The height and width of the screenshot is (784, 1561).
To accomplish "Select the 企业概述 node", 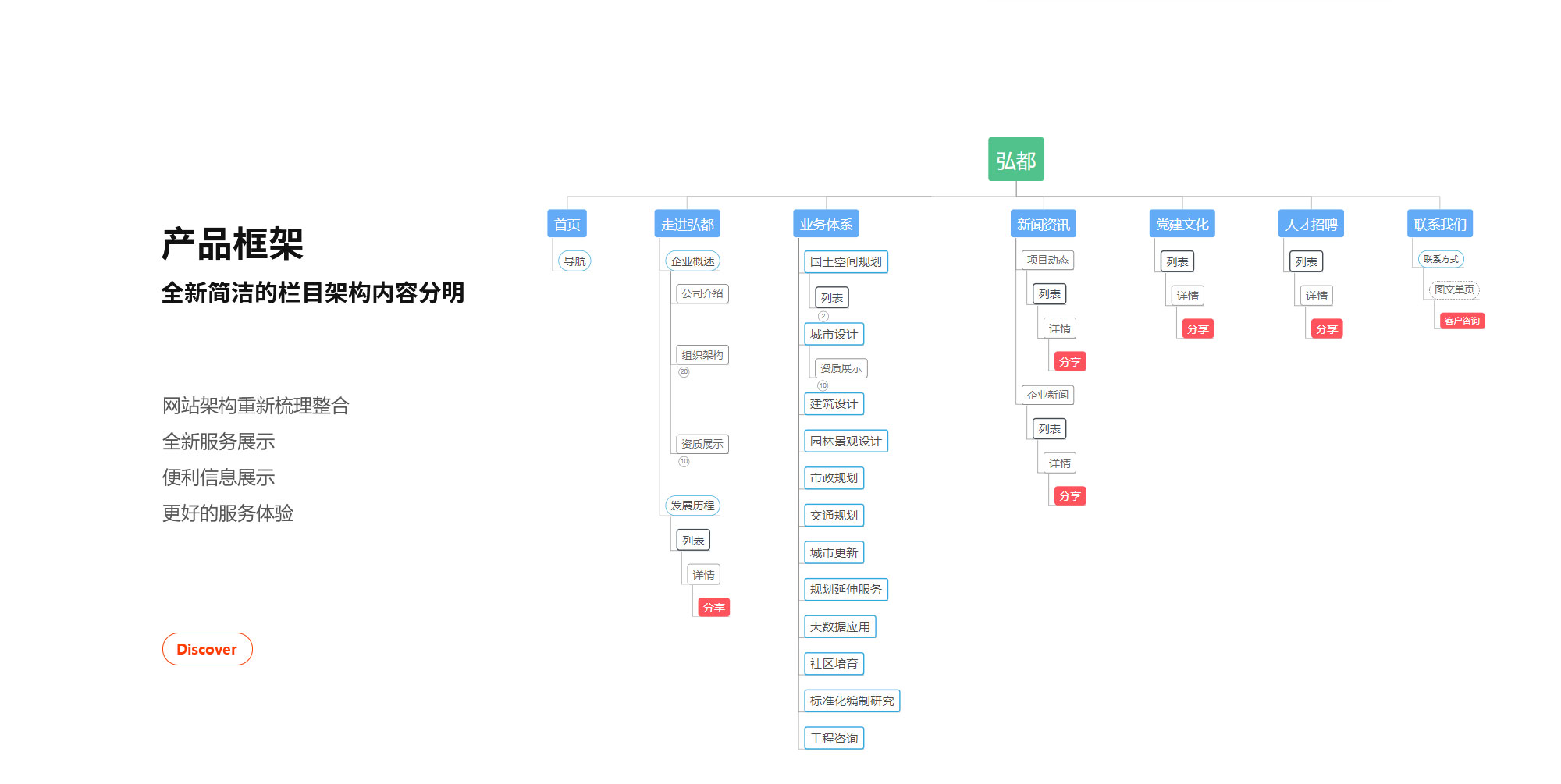I will [692, 261].
